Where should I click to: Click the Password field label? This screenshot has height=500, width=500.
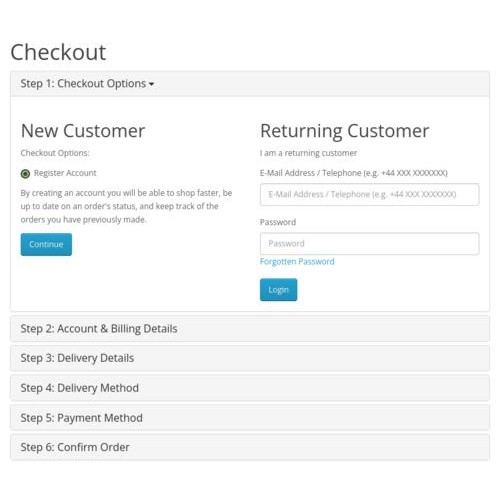pyautogui.click(x=278, y=222)
